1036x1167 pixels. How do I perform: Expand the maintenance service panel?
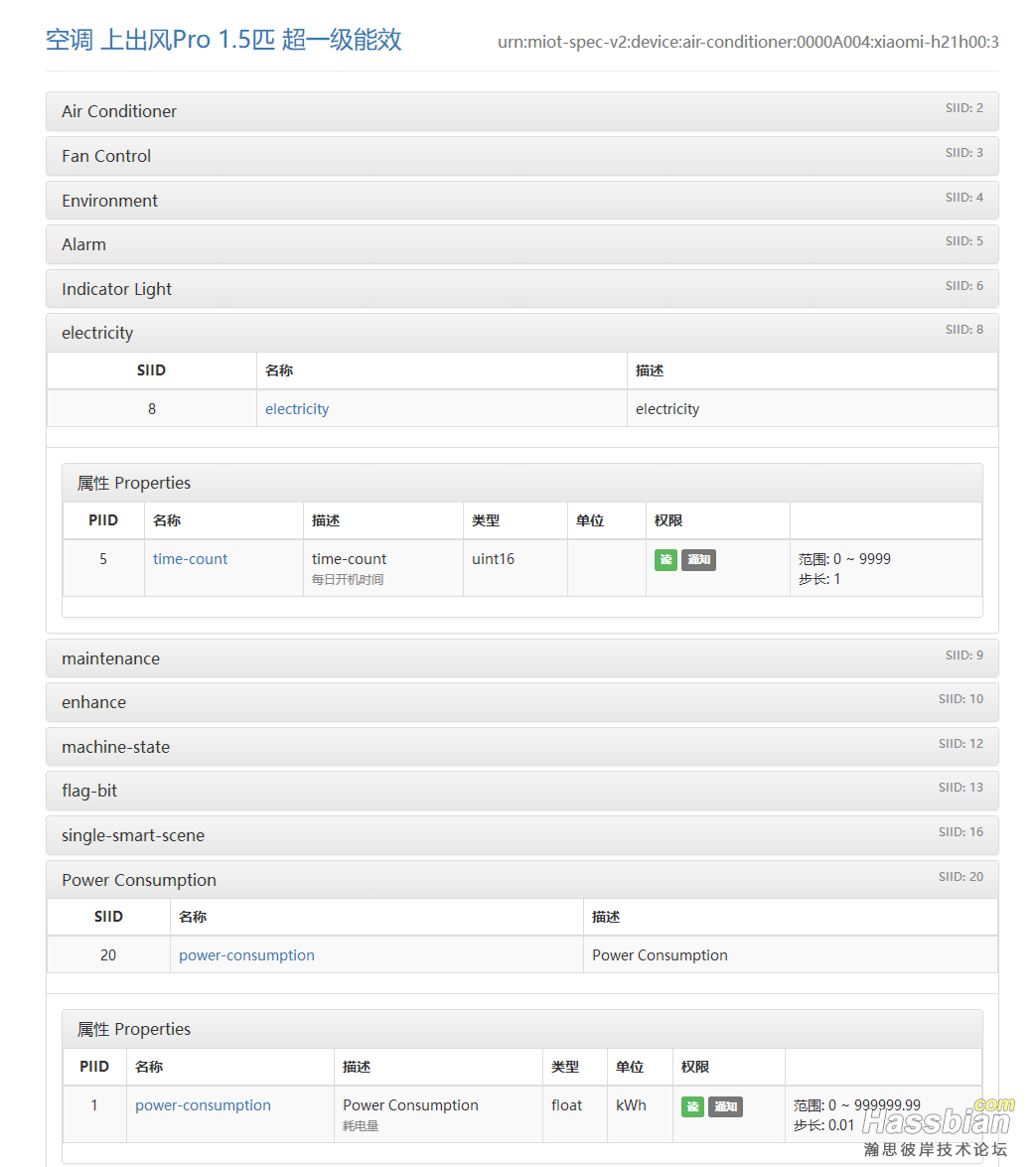(x=521, y=658)
